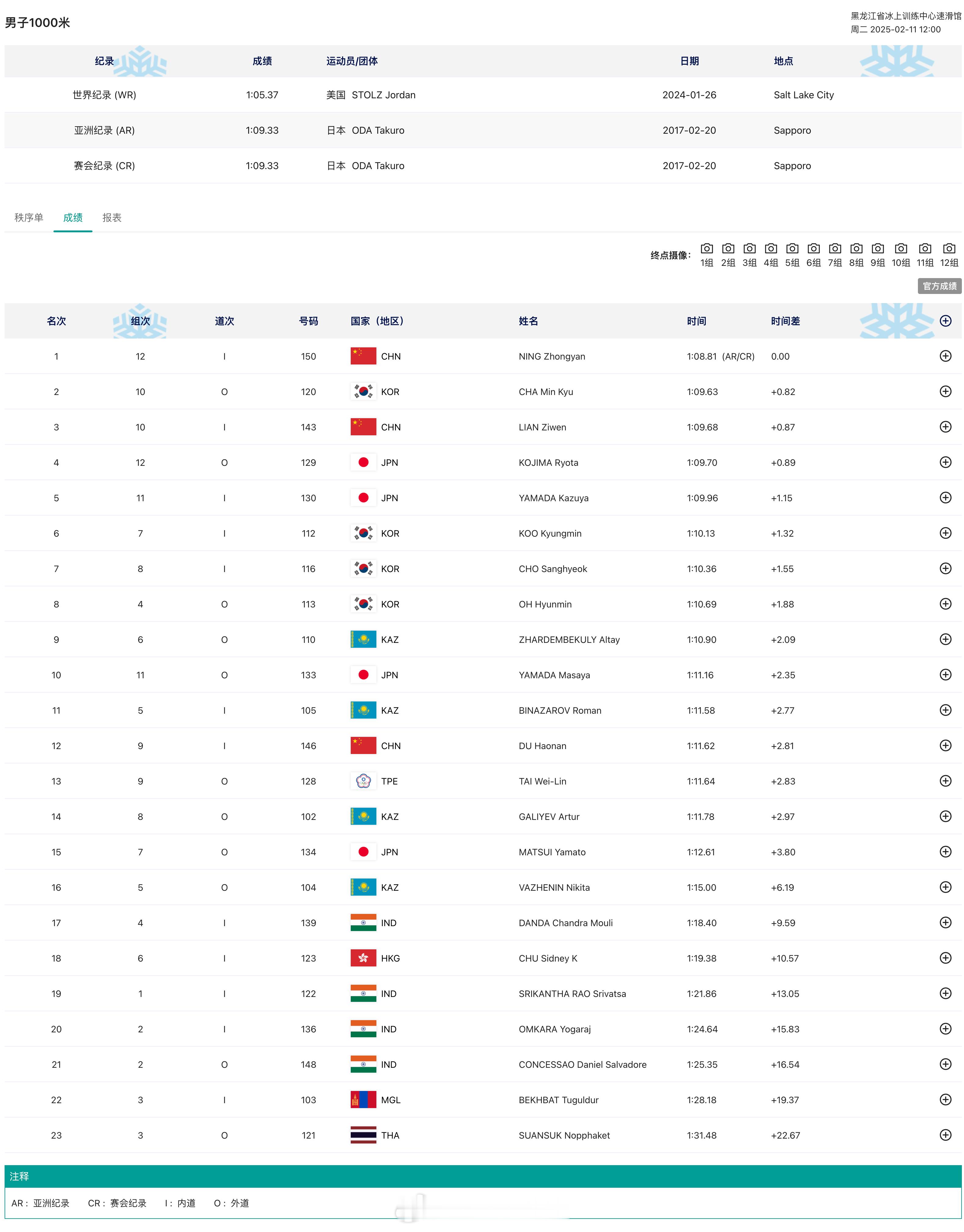Screen dimensions: 964x1232
Task: Expand details for BEKHBAT Tuguldur row
Action: (946, 1100)
